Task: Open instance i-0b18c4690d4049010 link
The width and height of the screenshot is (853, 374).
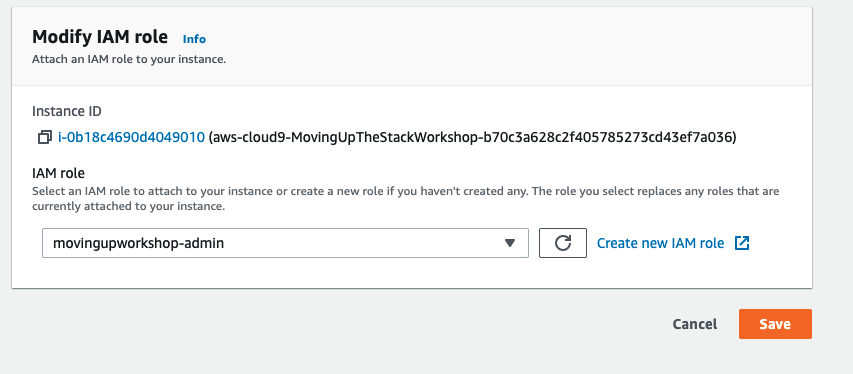Action: (x=131, y=138)
